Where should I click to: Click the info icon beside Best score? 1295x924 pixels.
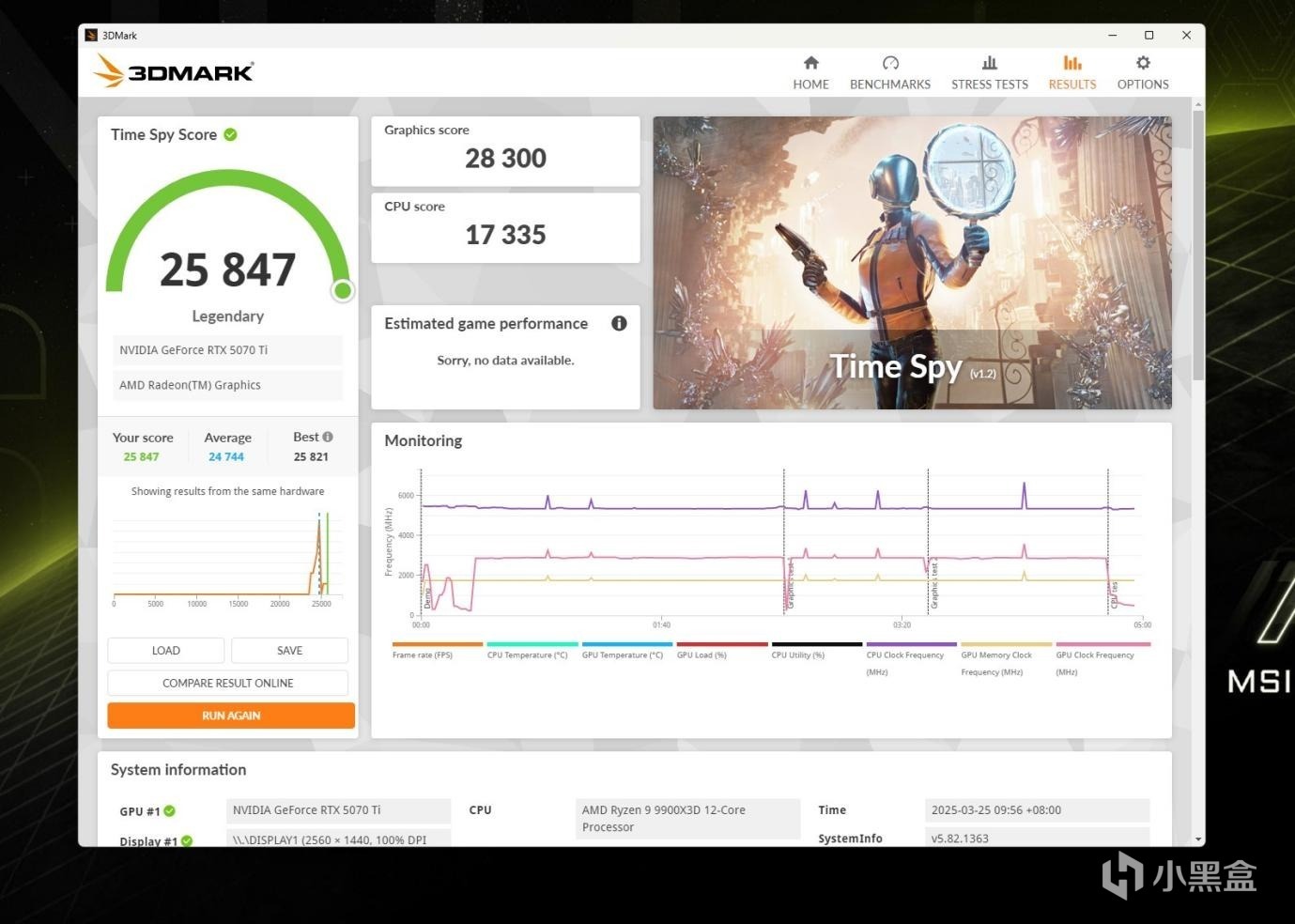click(328, 437)
